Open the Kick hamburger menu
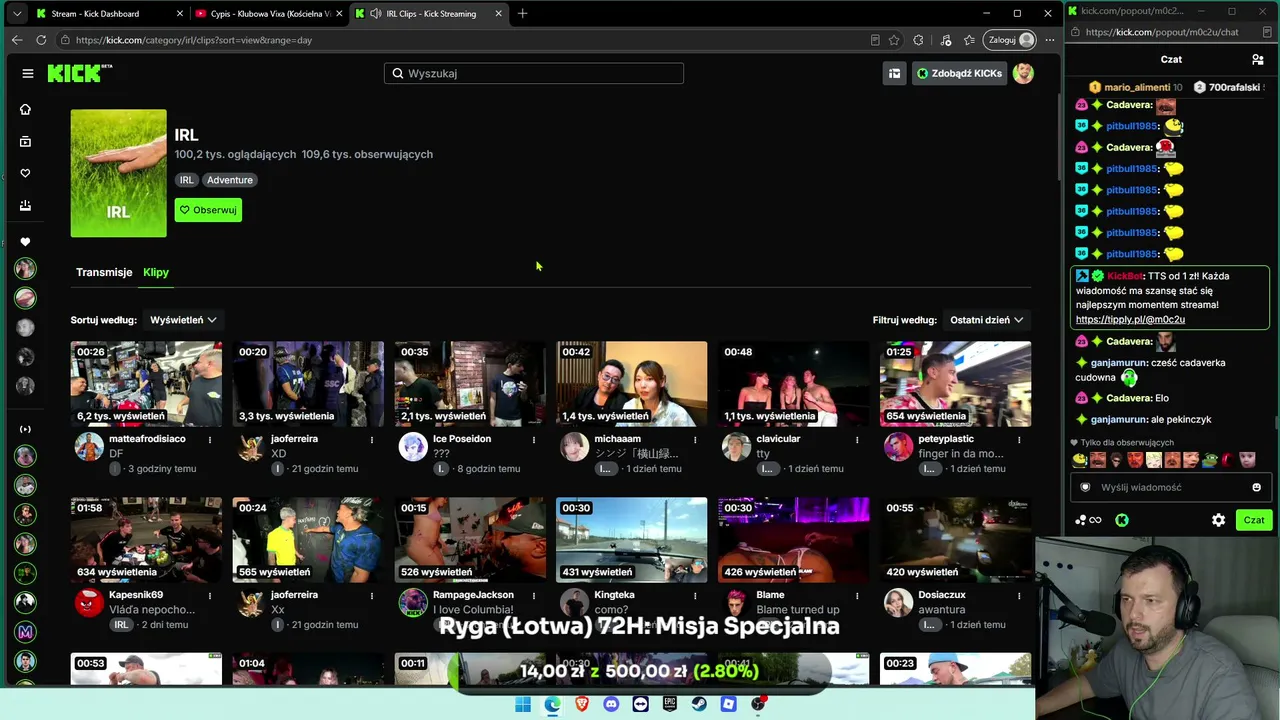 pos(28,73)
